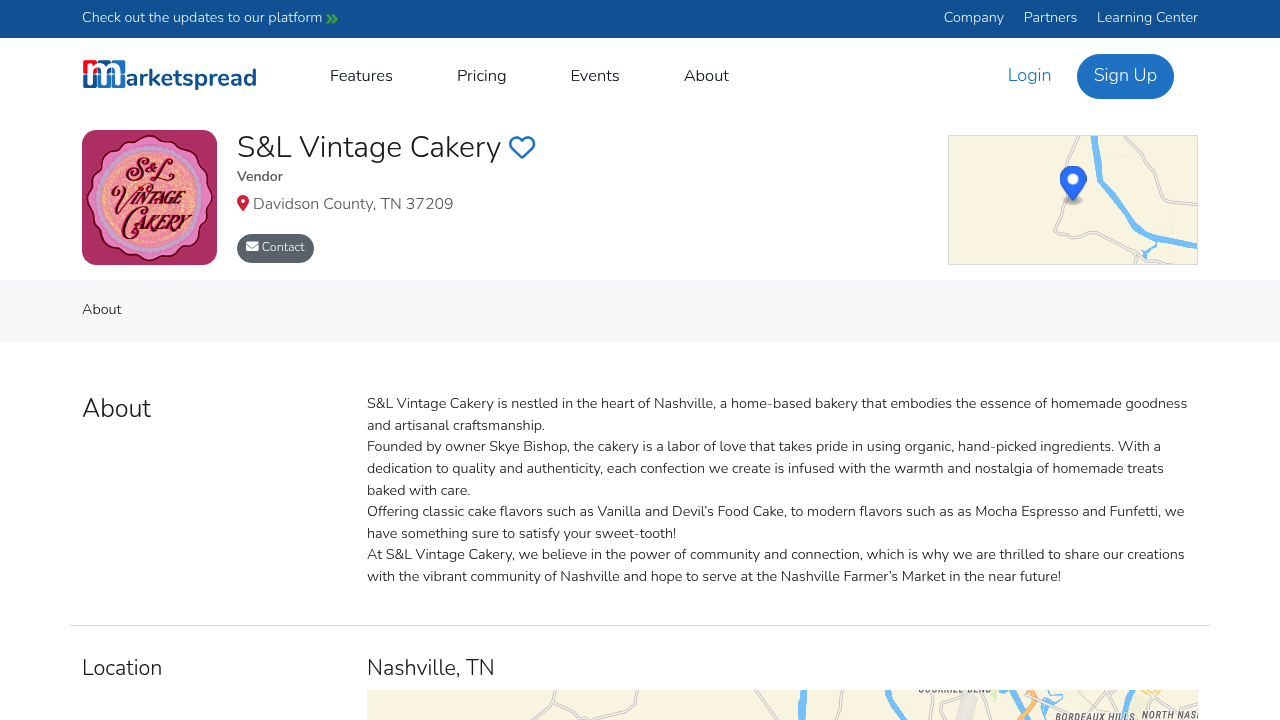Image resolution: width=1280 pixels, height=720 pixels.
Task: Select the About tab below the vendor header
Action: tap(101, 308)
